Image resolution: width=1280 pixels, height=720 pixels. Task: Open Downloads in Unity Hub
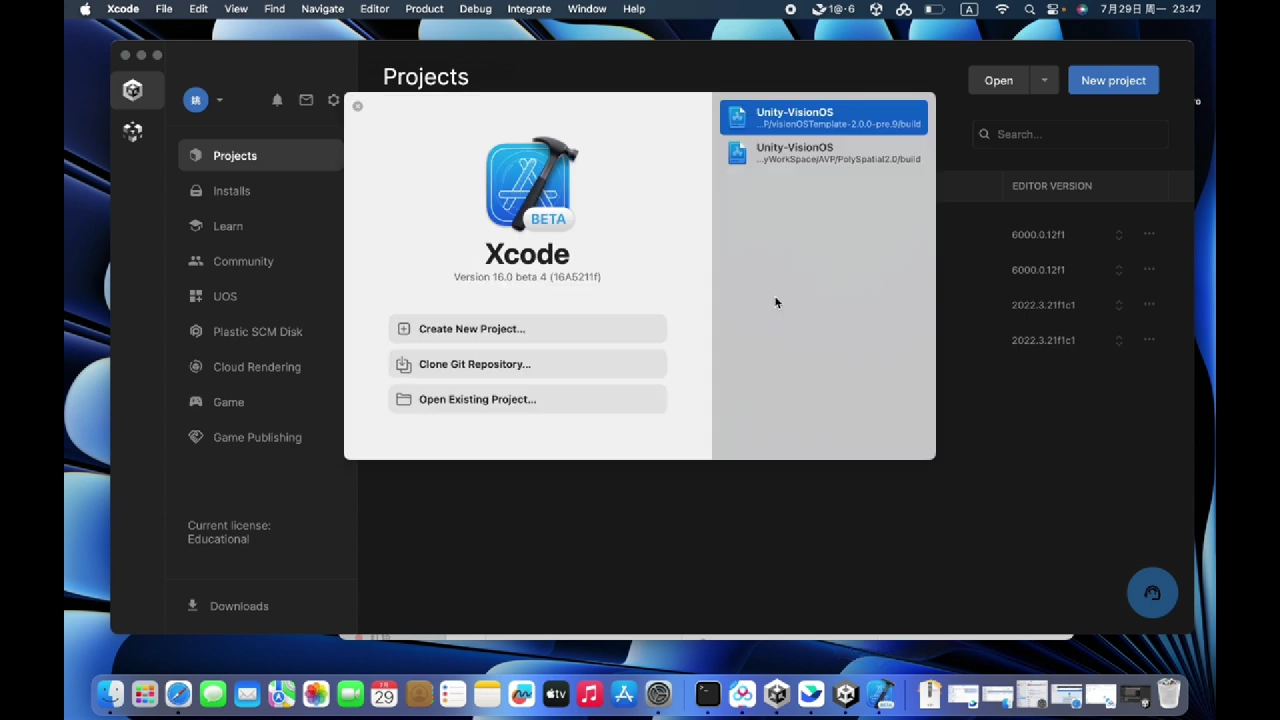pyautogui.click(x=228, y=606)
